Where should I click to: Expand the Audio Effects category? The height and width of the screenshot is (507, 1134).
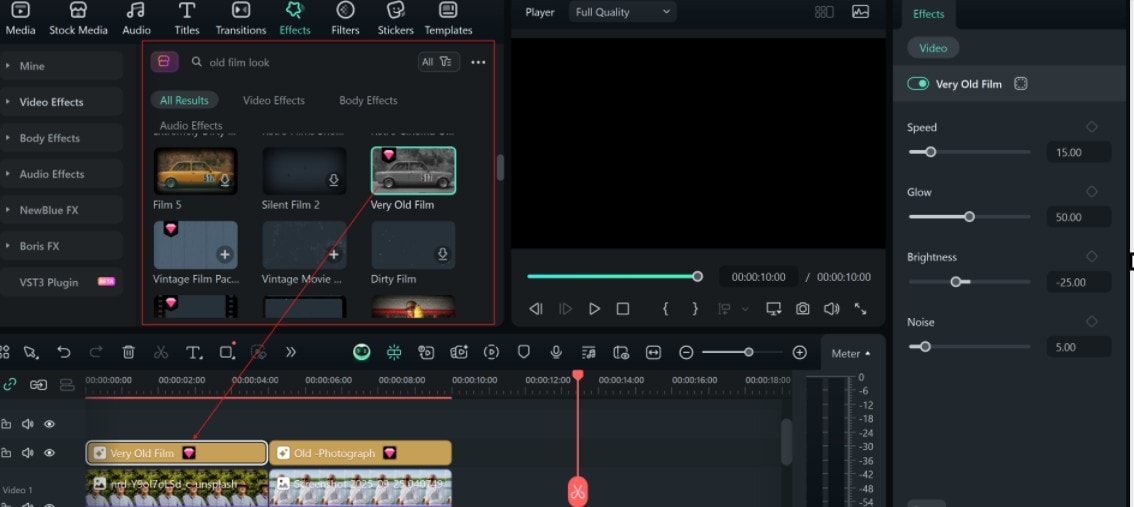click(x=61, y=174)
